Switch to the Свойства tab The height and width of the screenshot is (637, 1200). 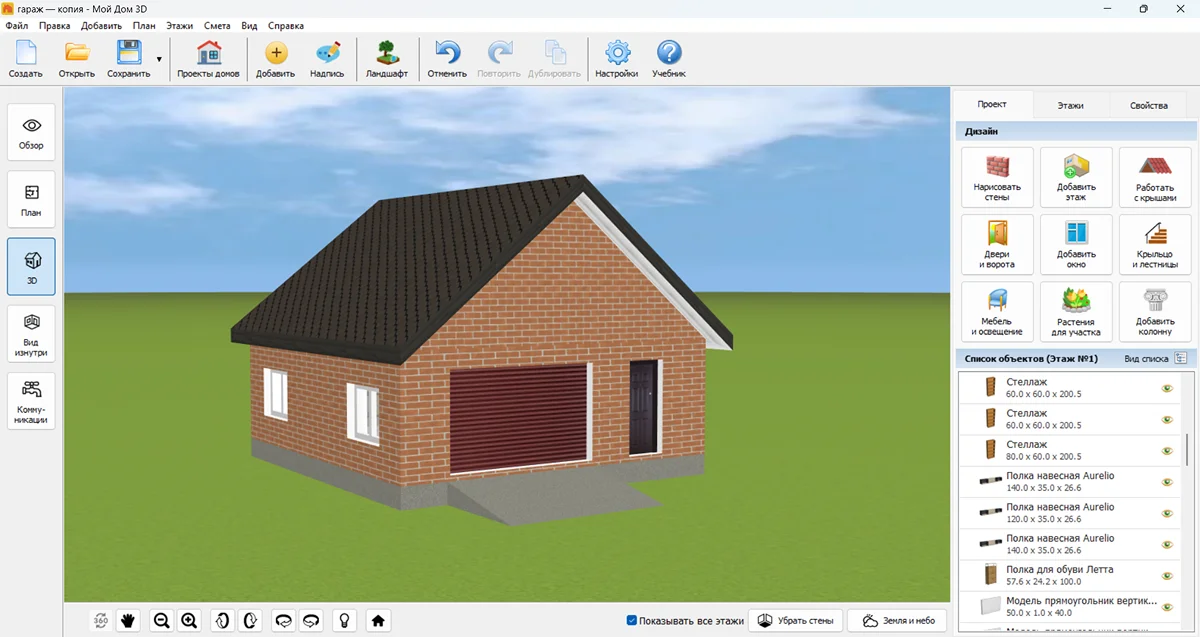tap(1148, 105)
